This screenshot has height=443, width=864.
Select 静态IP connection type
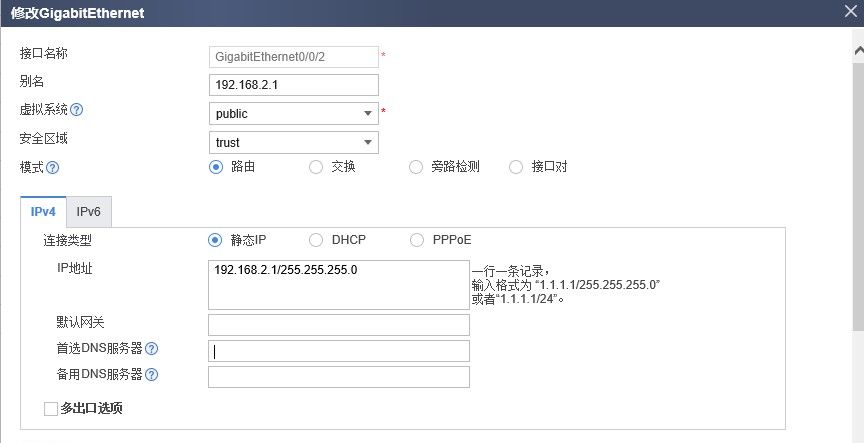(215, 240)
